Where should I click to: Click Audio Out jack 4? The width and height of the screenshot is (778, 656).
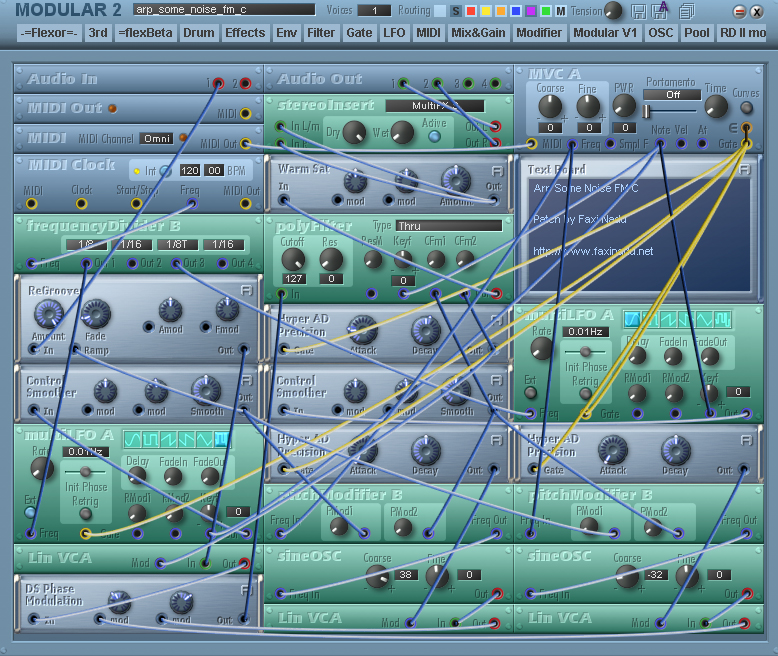495,83
